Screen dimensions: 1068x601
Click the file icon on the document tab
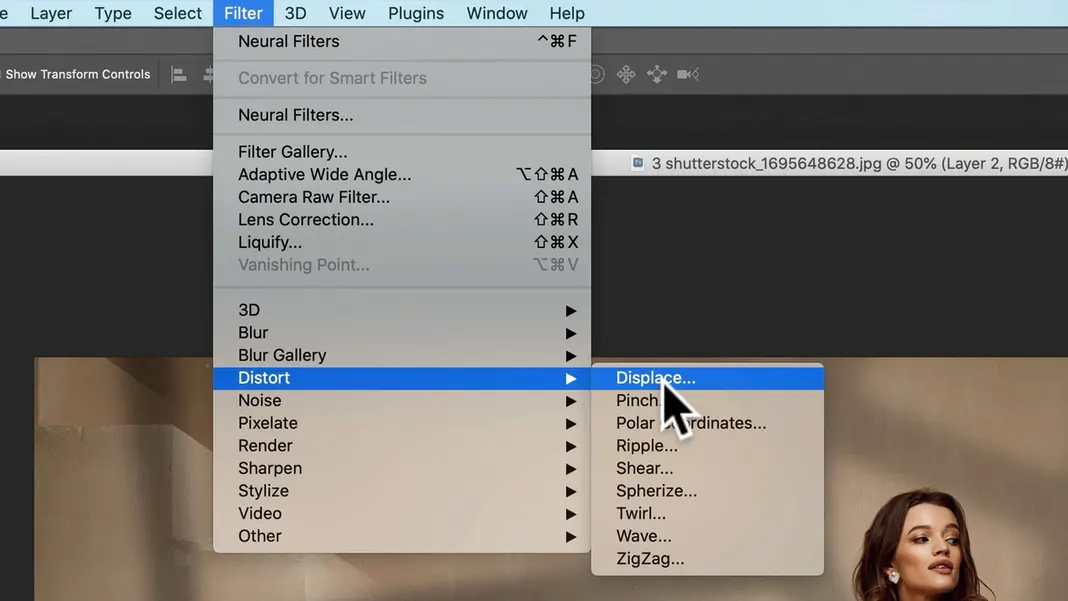(x=638, y=163)
